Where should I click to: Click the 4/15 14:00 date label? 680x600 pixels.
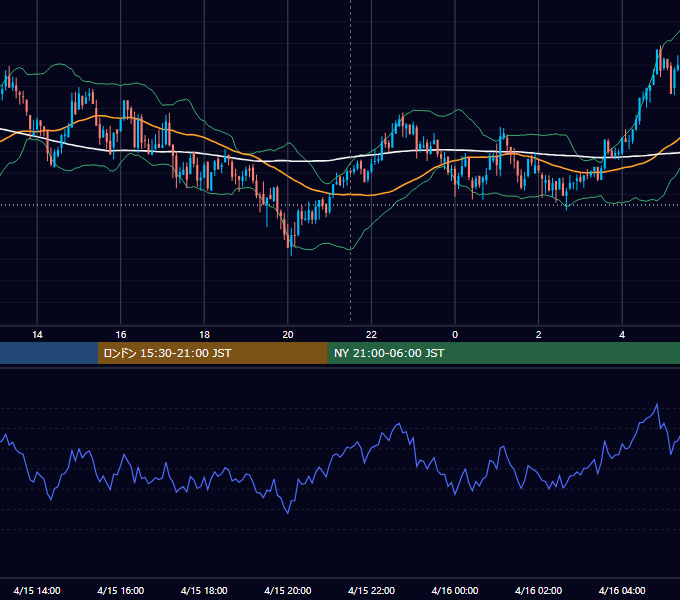click(x=37, y=590)
